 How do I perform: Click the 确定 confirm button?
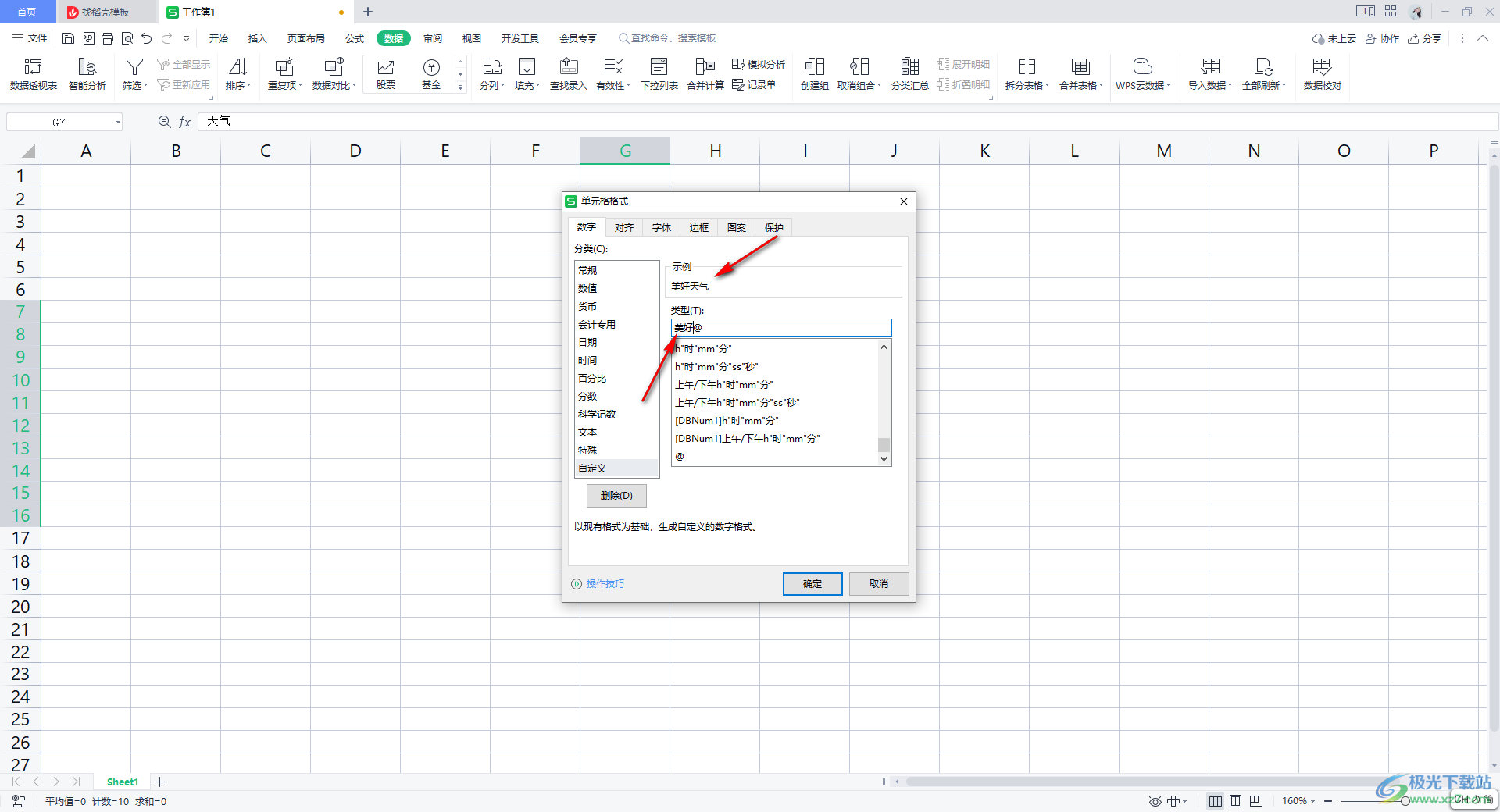point(812,583)
